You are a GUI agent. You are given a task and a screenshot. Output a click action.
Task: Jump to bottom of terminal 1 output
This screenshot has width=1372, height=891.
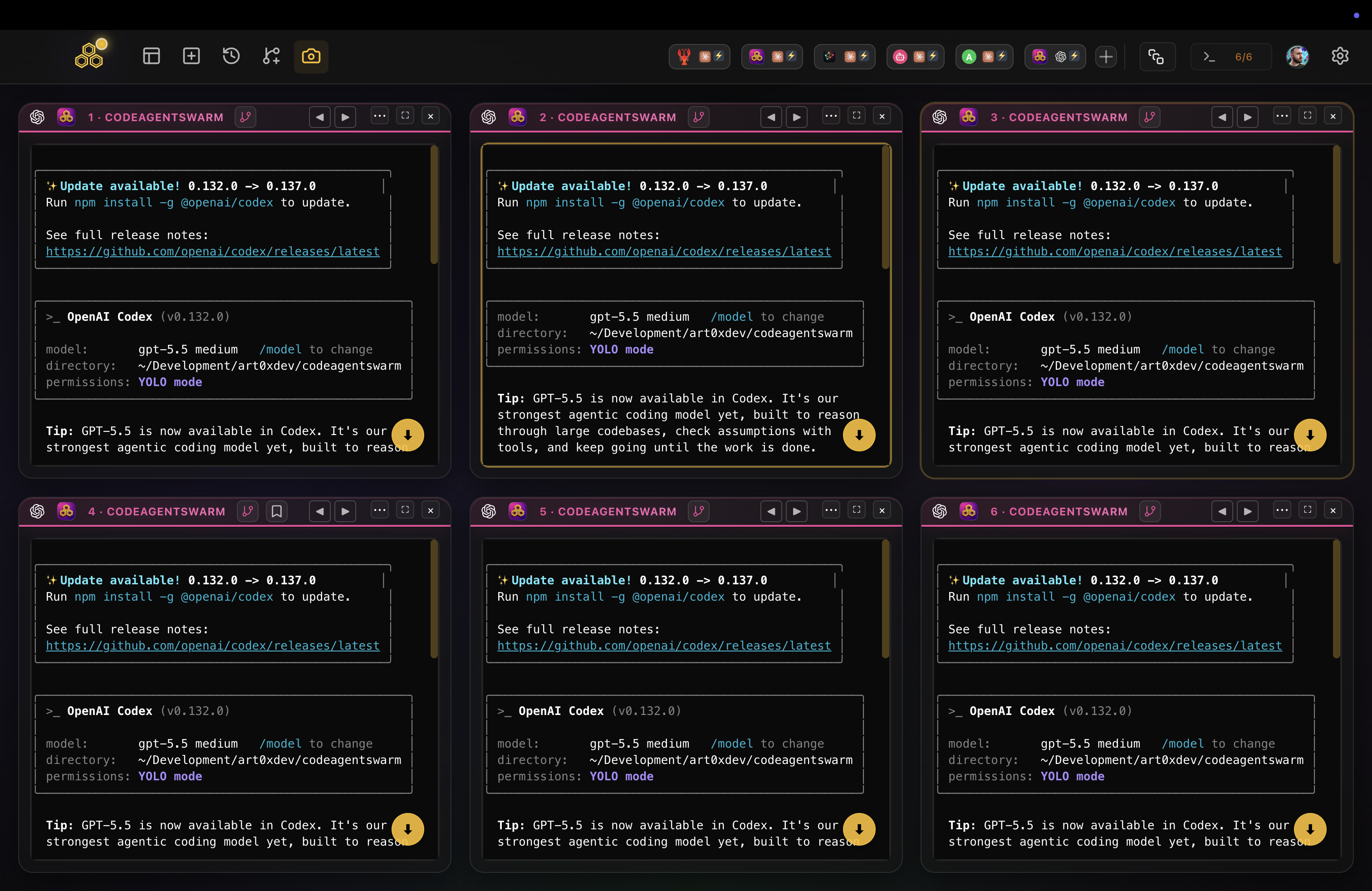tap(407, 435)
